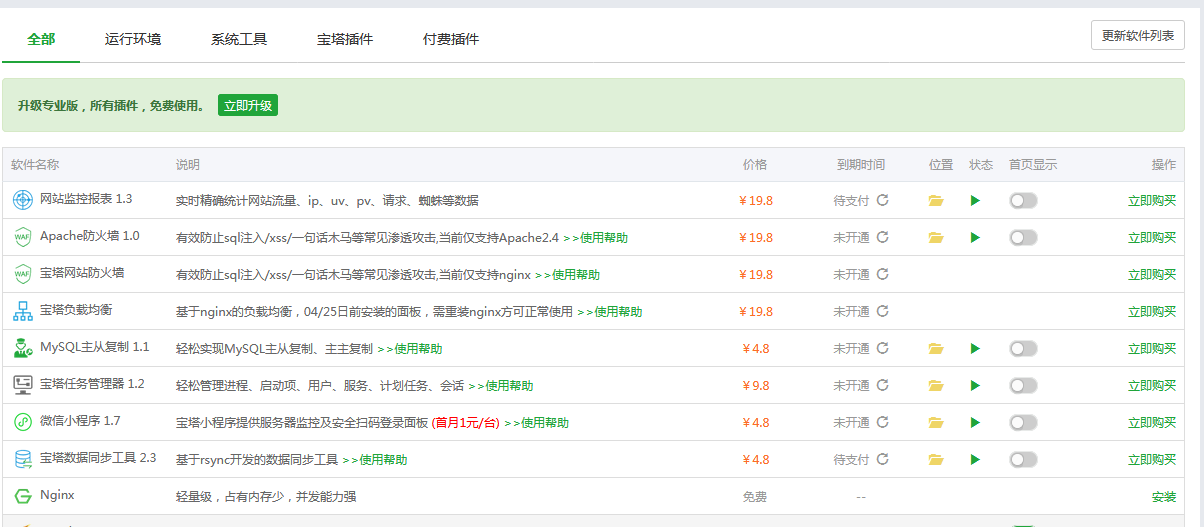Image resolution: width=1204 pixels, height=527 pixels.
Task: Click the 网站监控报表 software icon
Action: click(x=22, y=200)
